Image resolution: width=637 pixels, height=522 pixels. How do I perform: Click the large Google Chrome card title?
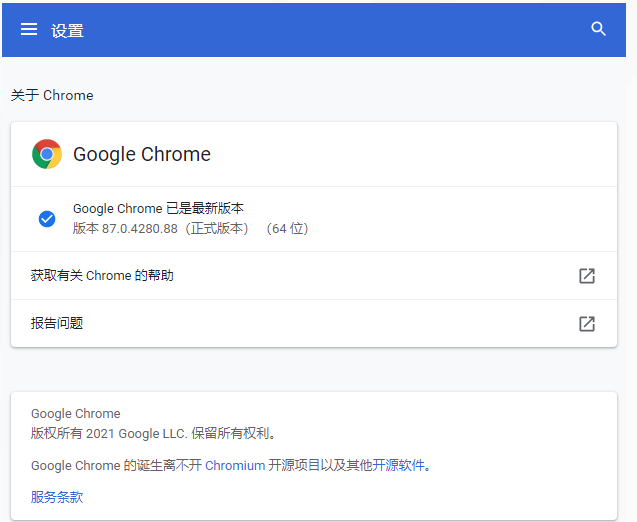coord(142,154)
